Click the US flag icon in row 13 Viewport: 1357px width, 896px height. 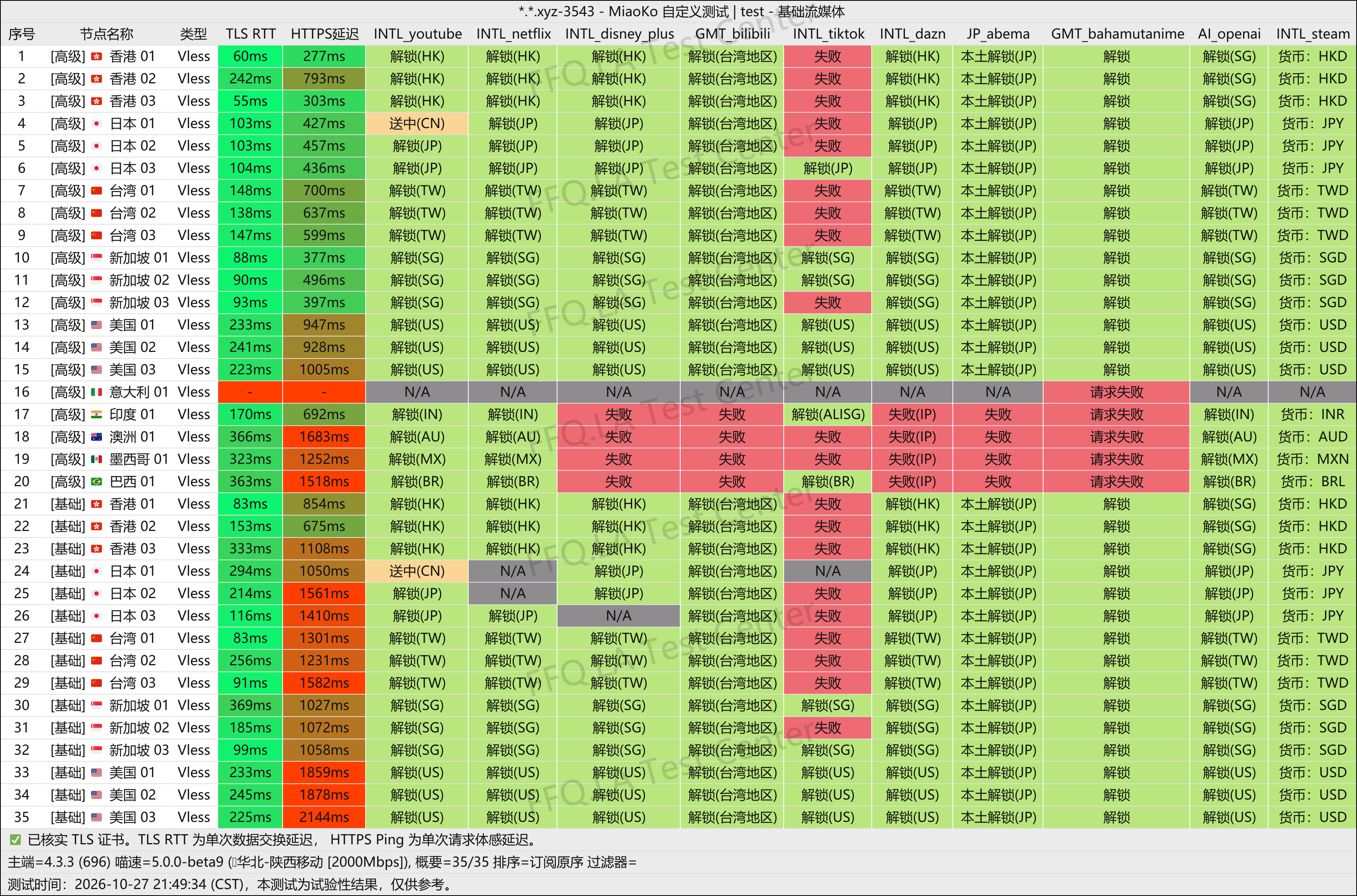97,325
